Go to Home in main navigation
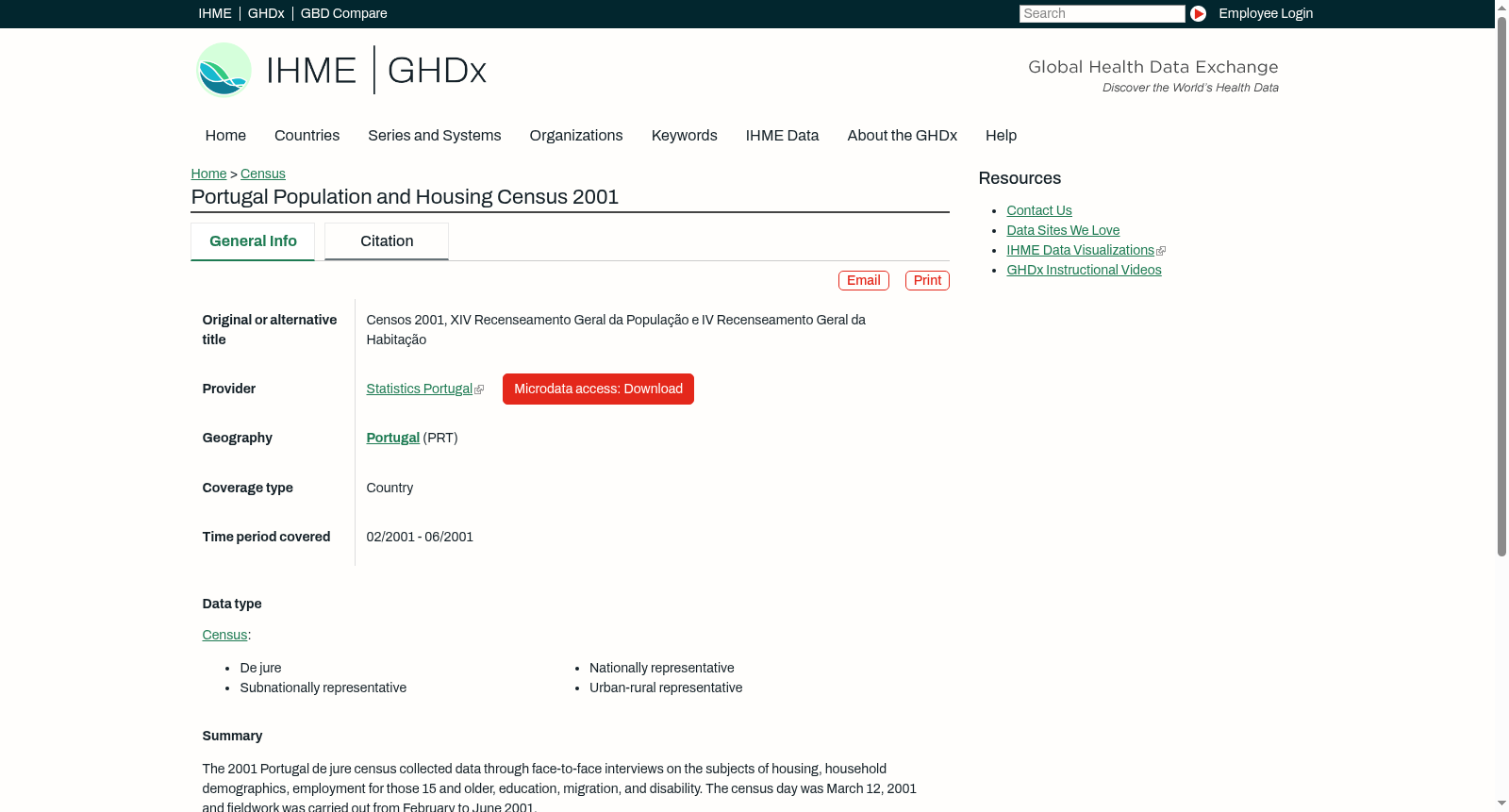 tap(225, 135)
